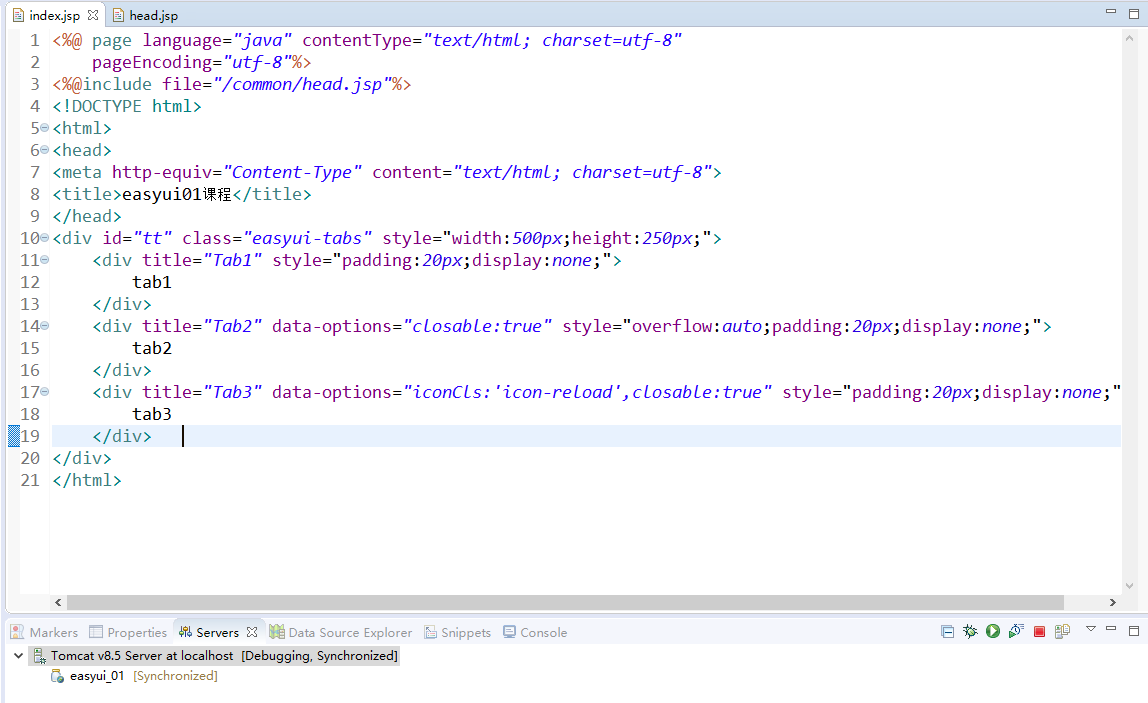1148x703 pixels.
Task: Click the closable:true value on line 14
Action: [x=477, y=326]
